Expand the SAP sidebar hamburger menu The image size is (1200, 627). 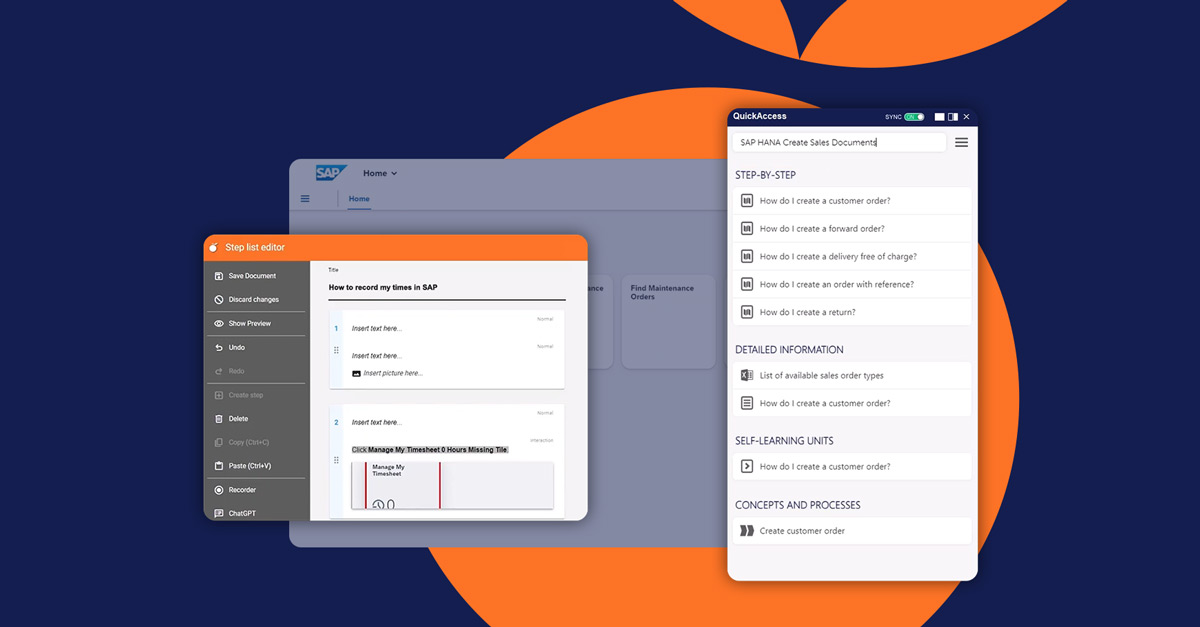coord(304,198)
